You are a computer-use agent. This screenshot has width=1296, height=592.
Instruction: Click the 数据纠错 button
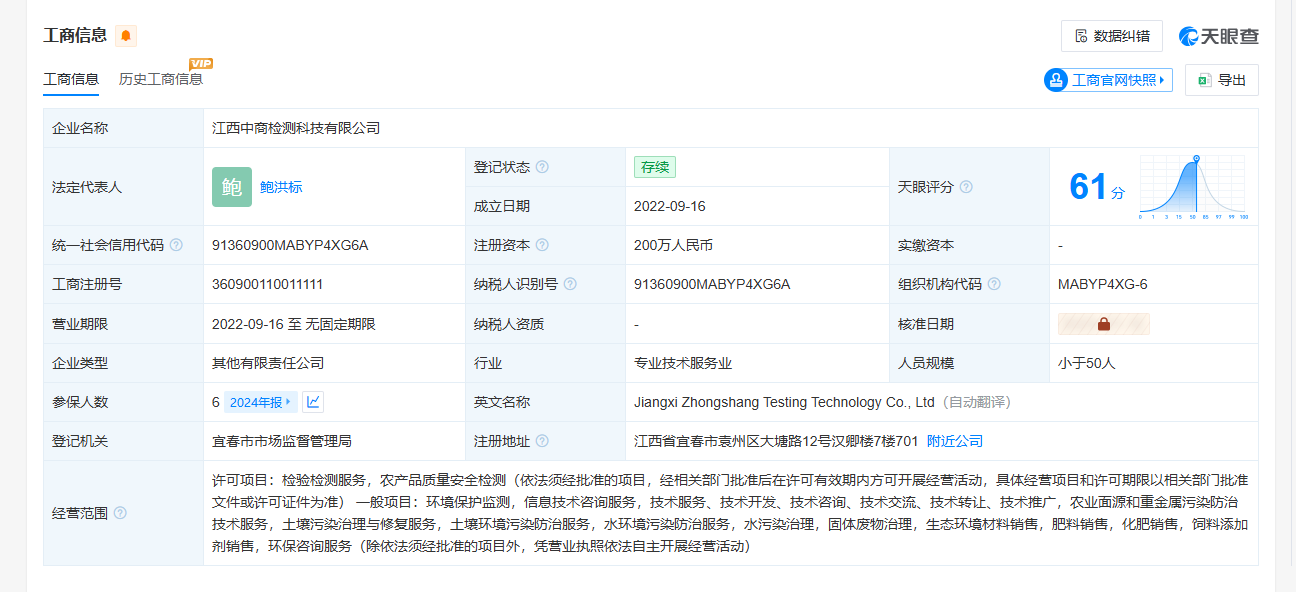point(1111,36)
